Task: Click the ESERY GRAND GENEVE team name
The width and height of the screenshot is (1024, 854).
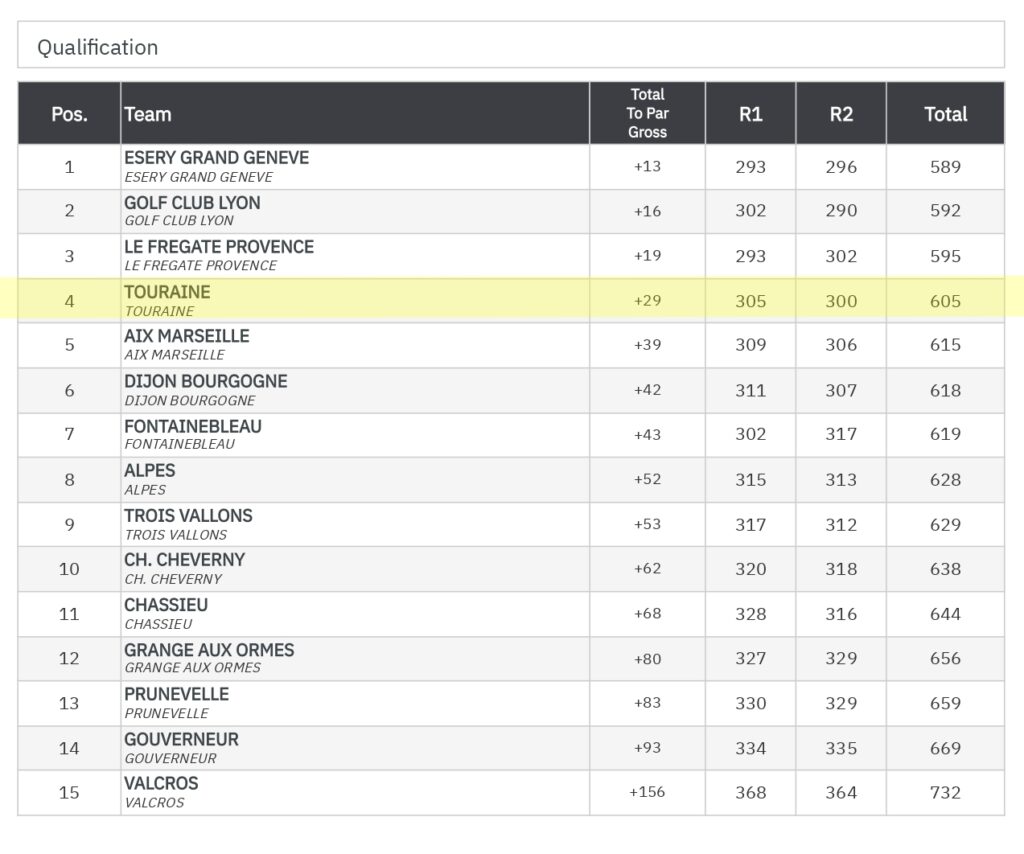Action: [216, 158]
